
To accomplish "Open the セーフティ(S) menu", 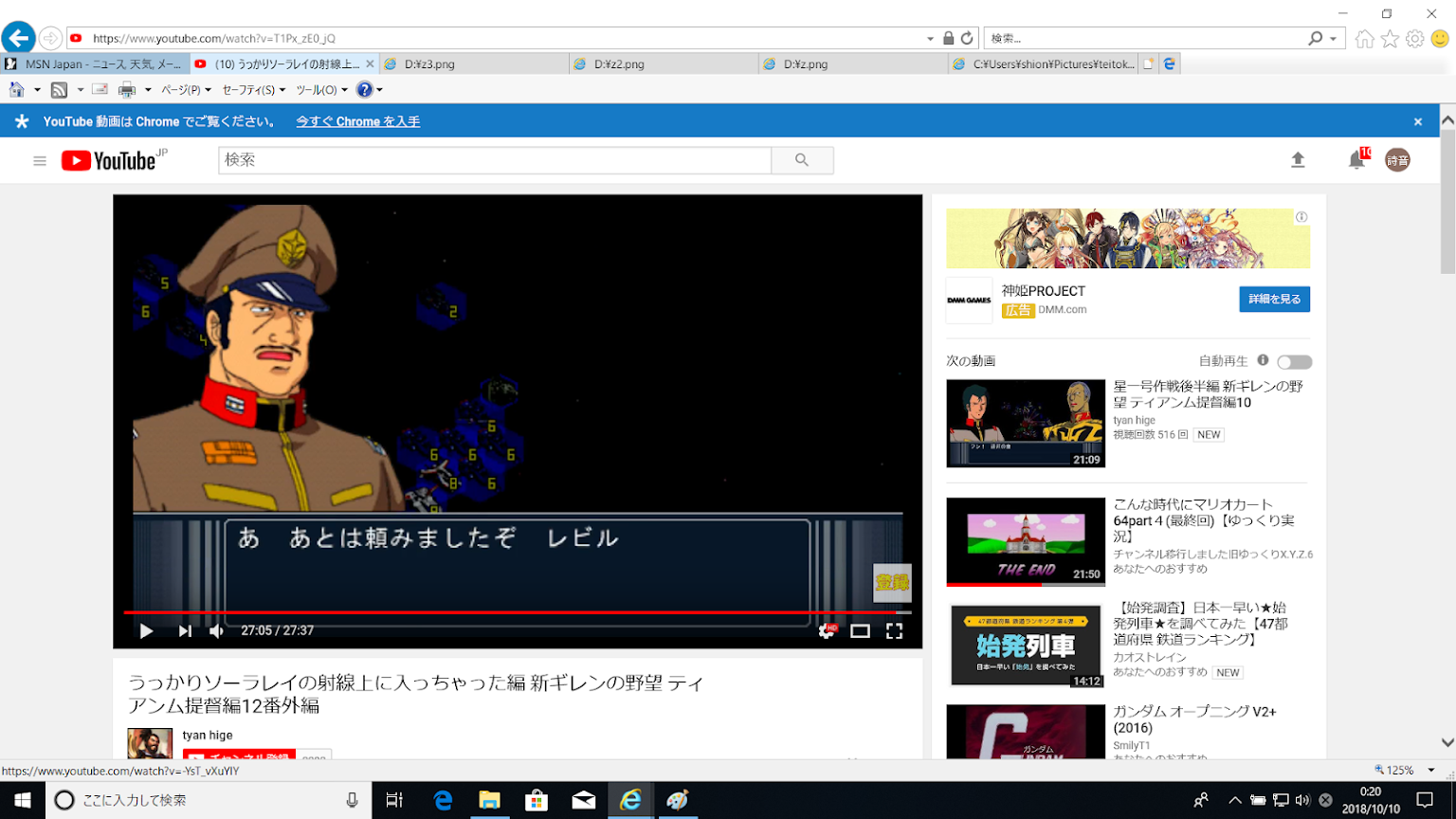I will pyautogui.click(x=253, y=90).
